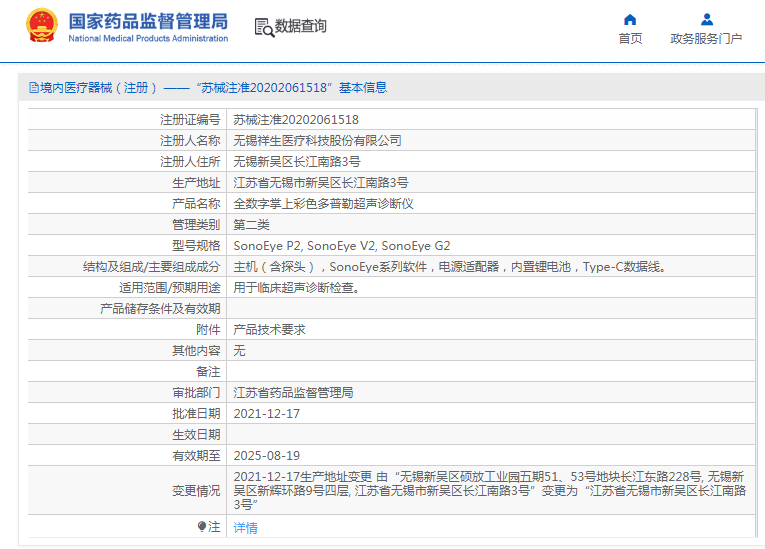
Task: Click the 其他内容 label
Action: [196, 350]
